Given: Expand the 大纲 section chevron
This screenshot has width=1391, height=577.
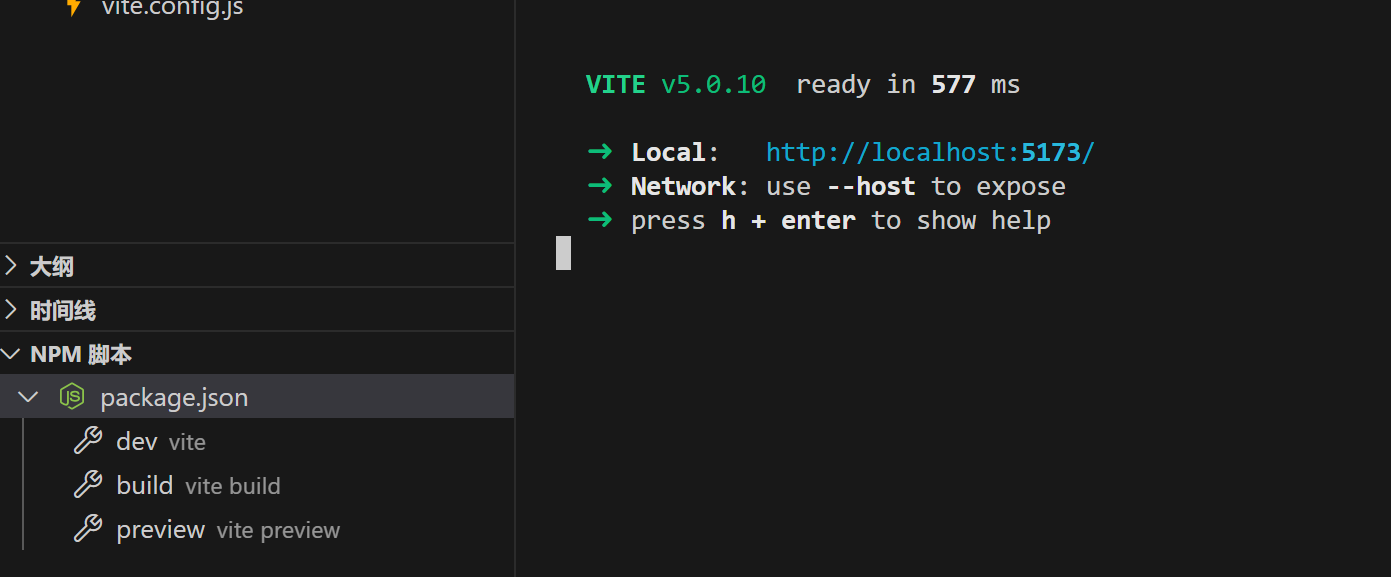Looking at the screenshot, I should pyautogui.click(x=11, y=266).
